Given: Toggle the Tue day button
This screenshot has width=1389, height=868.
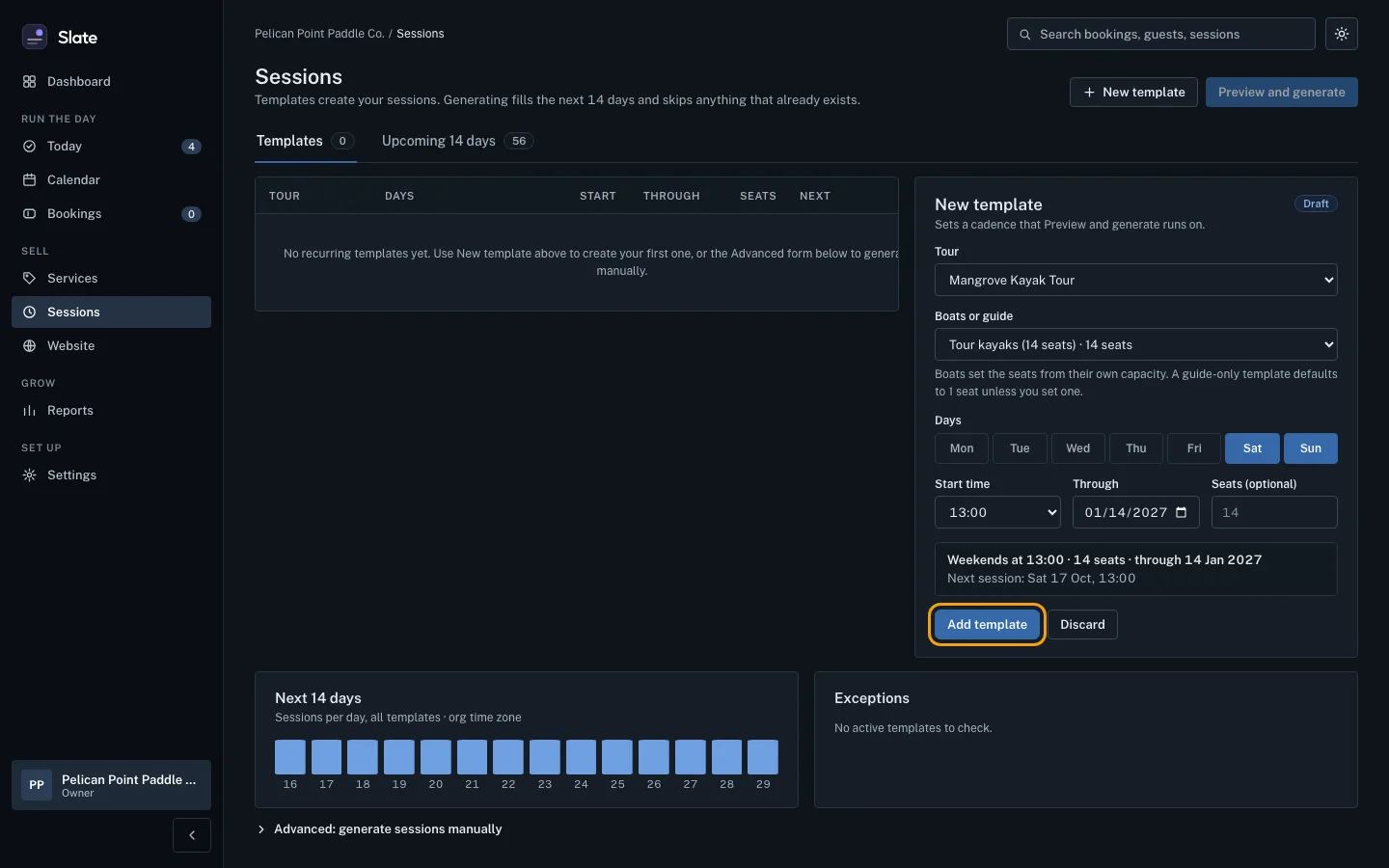Looking at the screenshot, I should click(x=1020, y=448).
